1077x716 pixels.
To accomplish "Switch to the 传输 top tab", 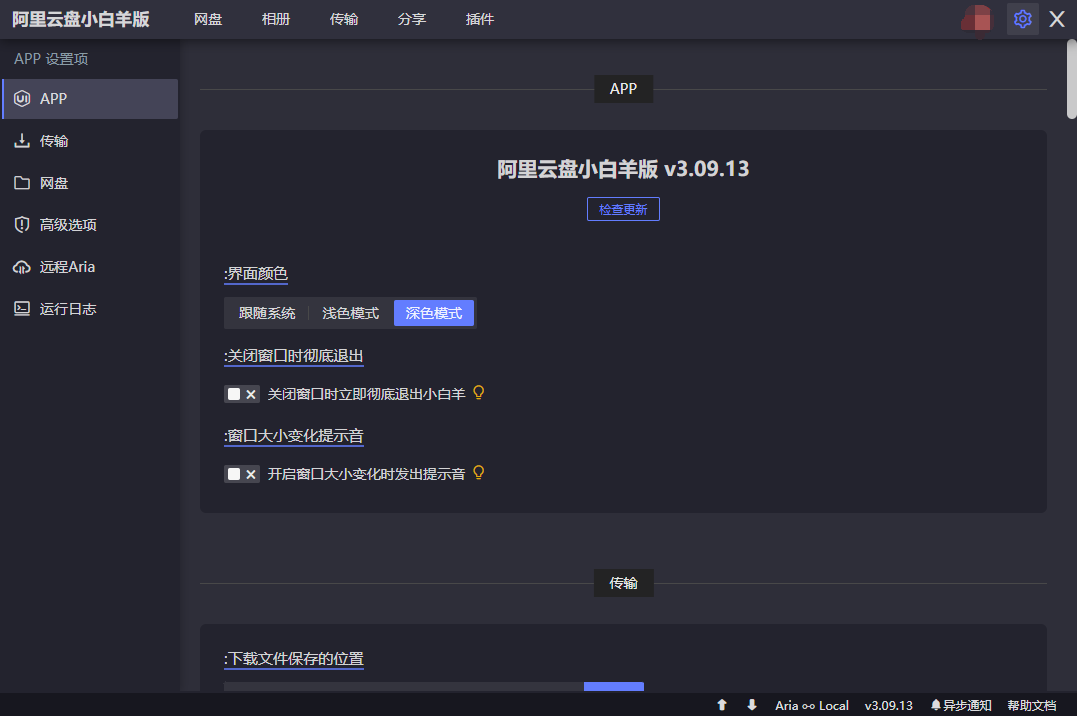I will 344,19.
